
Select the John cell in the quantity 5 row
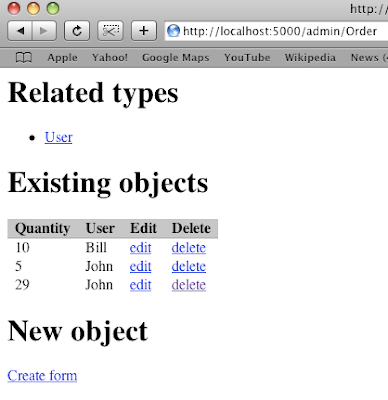click(x=99, y=266)
